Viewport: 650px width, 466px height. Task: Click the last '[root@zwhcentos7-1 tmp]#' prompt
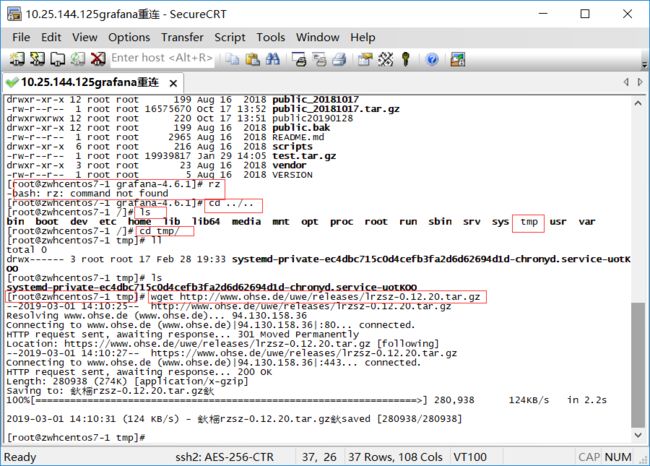pos(76,438)
